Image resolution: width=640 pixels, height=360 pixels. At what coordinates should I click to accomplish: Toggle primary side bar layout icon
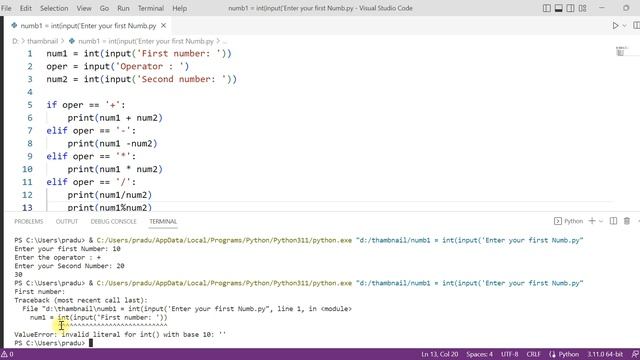click(x=547, y=8)
